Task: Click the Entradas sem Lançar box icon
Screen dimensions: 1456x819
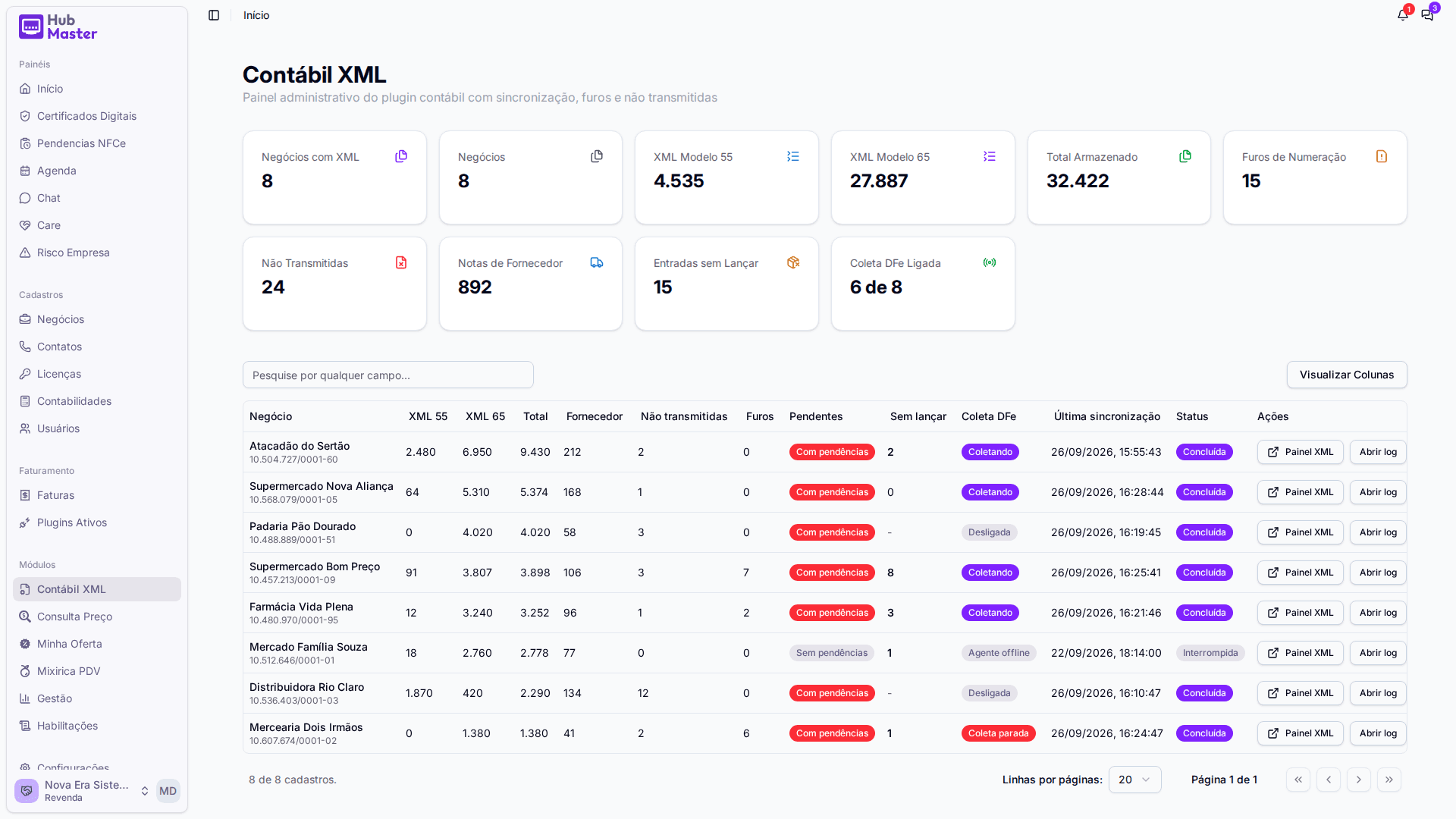Action: (x=793, y=262)
